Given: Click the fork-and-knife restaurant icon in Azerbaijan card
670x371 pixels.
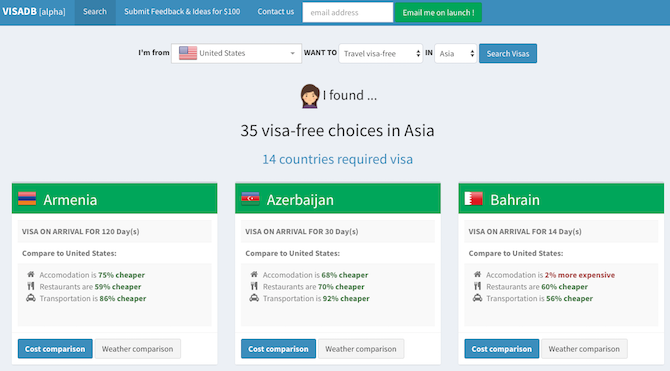Looking at the screenshot, I should [254, 286].
